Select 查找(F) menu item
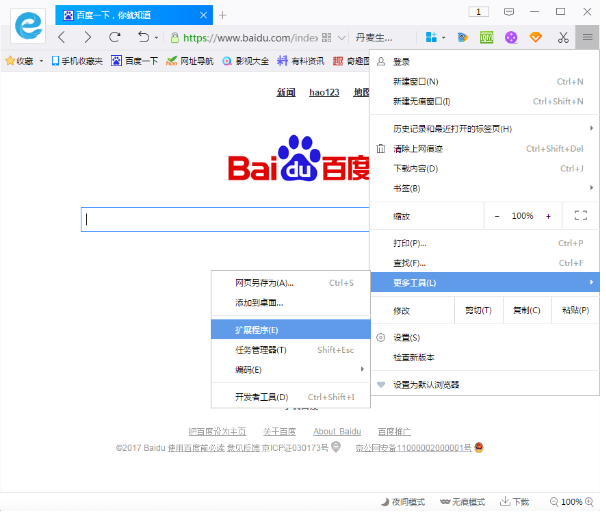This screenshot has height=512, width=606. [484, 263]
